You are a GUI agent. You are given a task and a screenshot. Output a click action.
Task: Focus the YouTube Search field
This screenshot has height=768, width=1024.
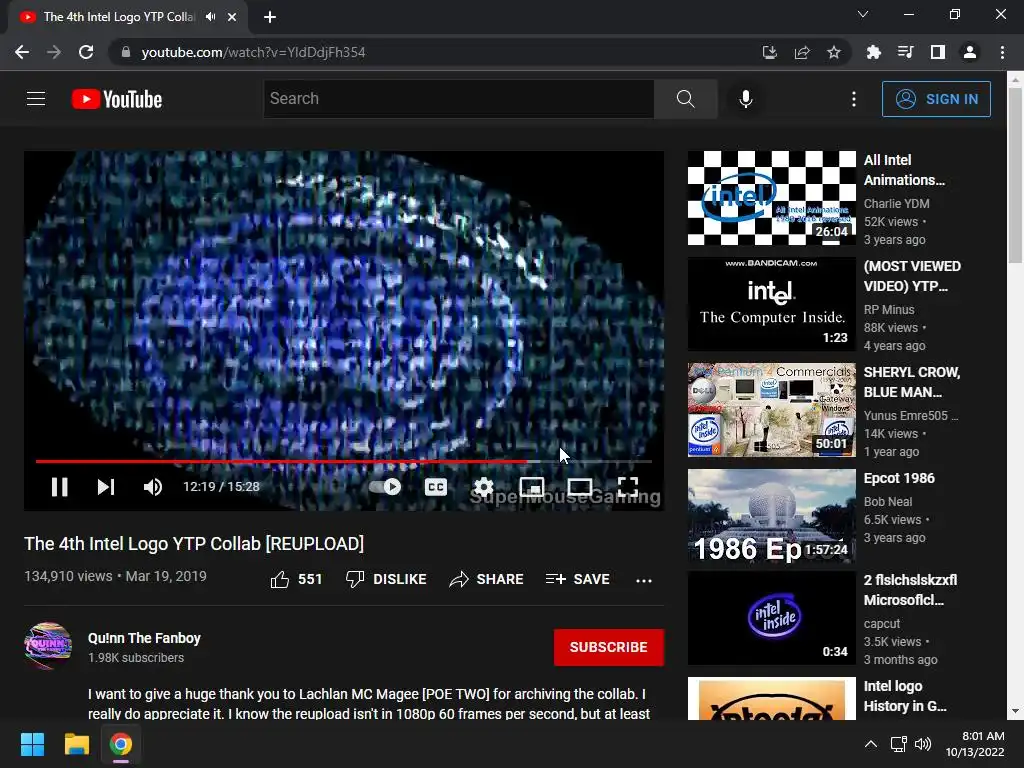tap(458, 99)
